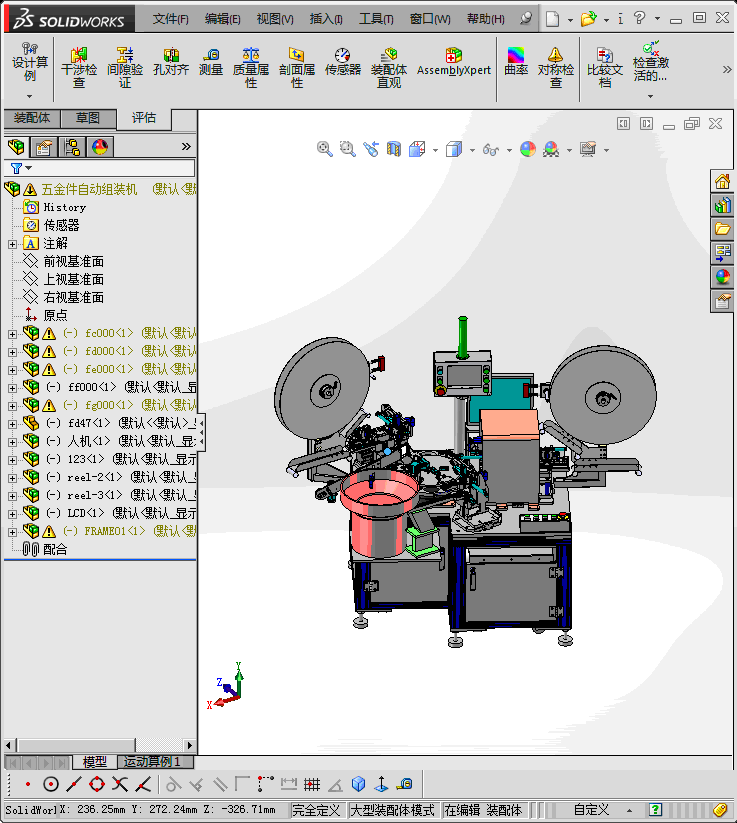
Task: Click the circle center snap icon at bottom
Action: [x=50, y=784]
